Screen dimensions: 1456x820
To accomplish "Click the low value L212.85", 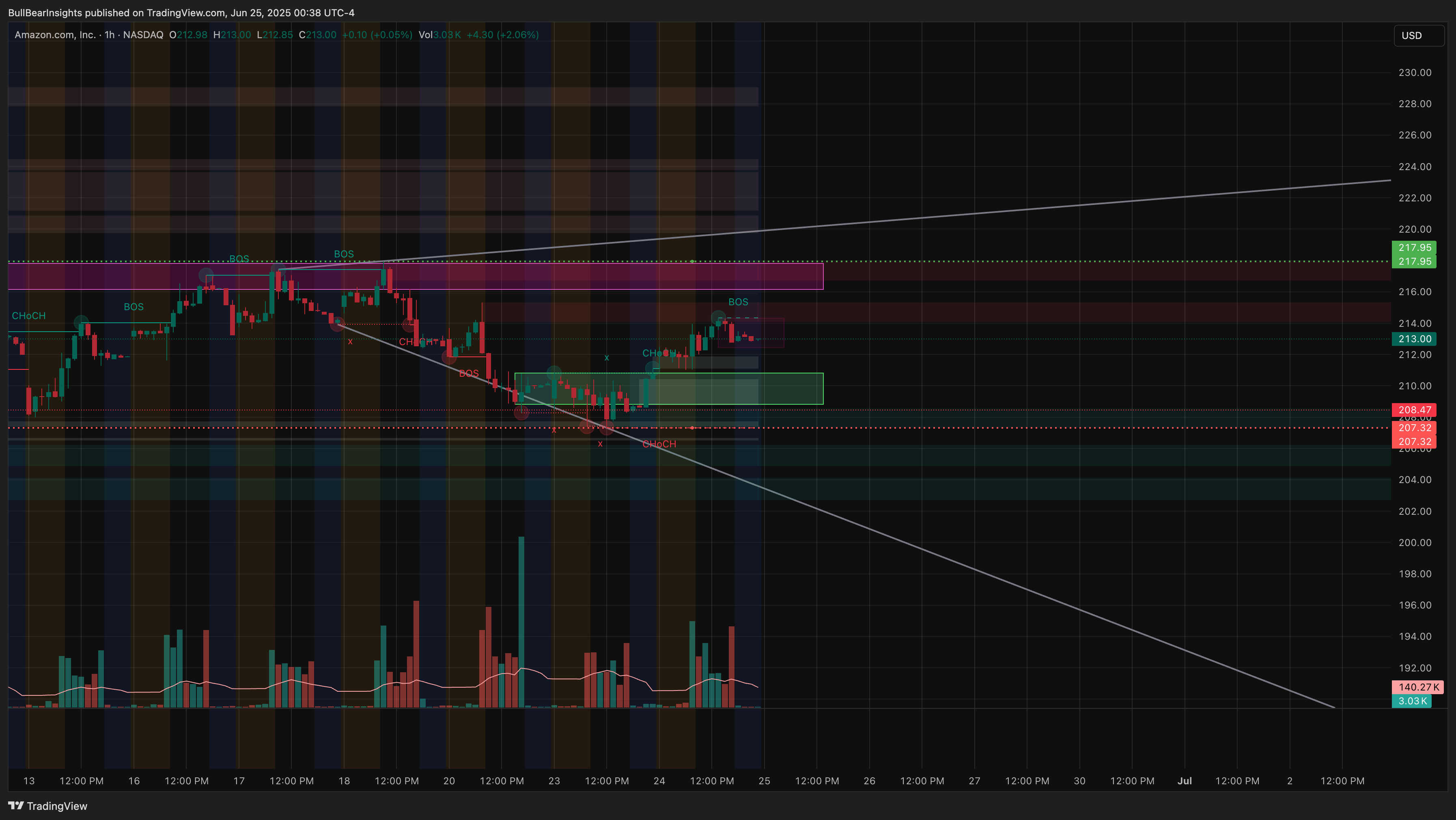I will point(275,35).
